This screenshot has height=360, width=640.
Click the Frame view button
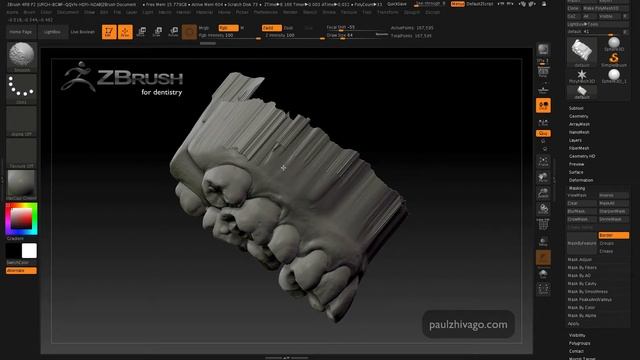point(543,161)
